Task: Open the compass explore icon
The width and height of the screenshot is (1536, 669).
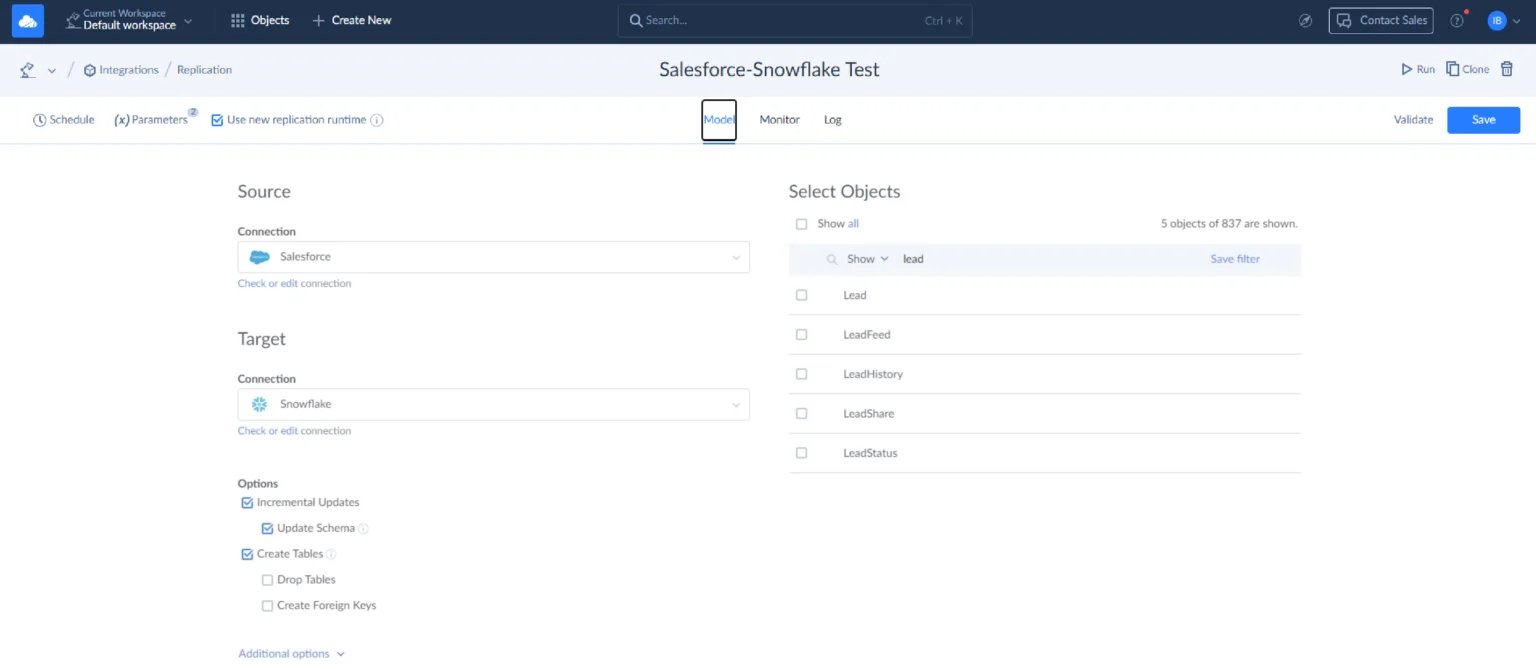Action: click(x=1305, y=20)
